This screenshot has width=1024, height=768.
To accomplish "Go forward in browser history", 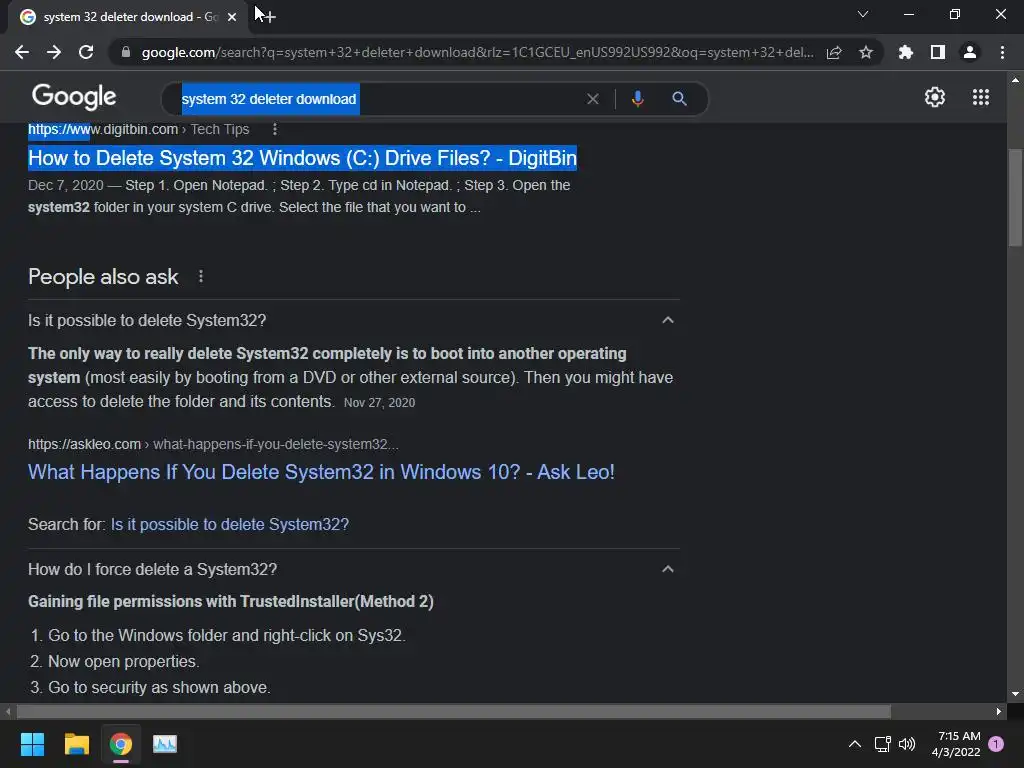I will point(54,52).
